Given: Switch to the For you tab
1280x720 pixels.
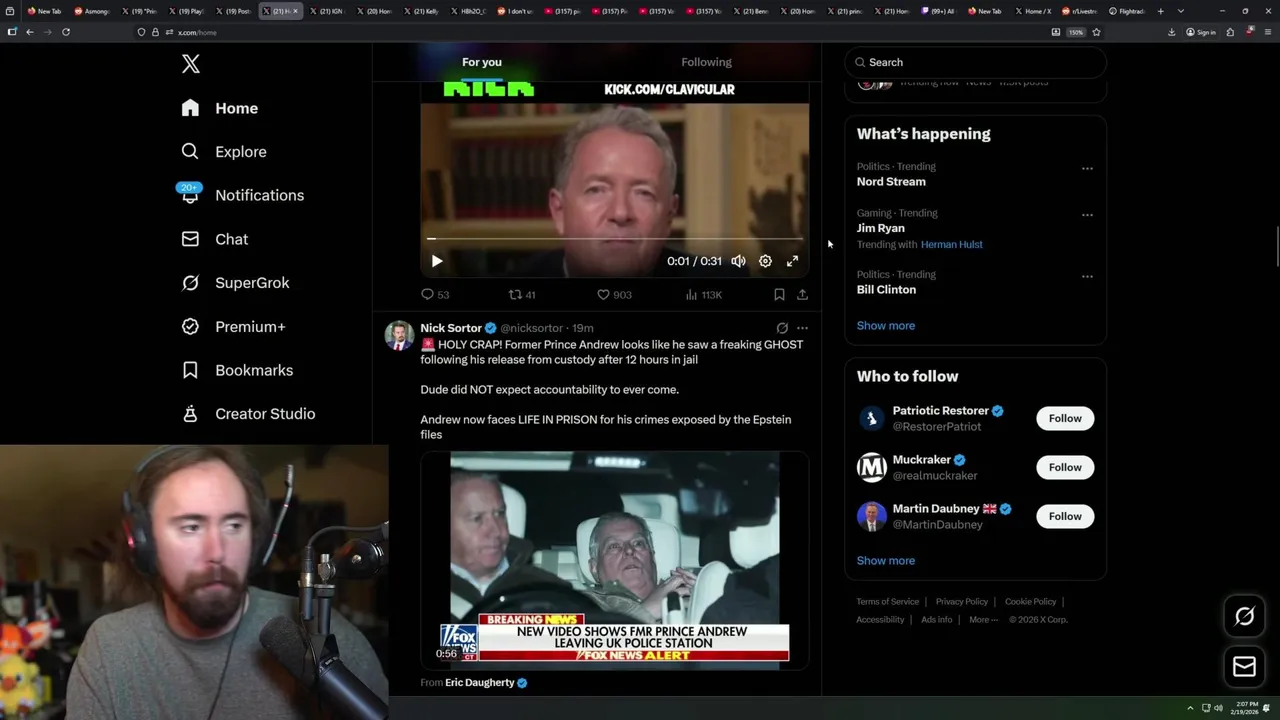Looking at the screenshot, I should (x=482, y=62).
